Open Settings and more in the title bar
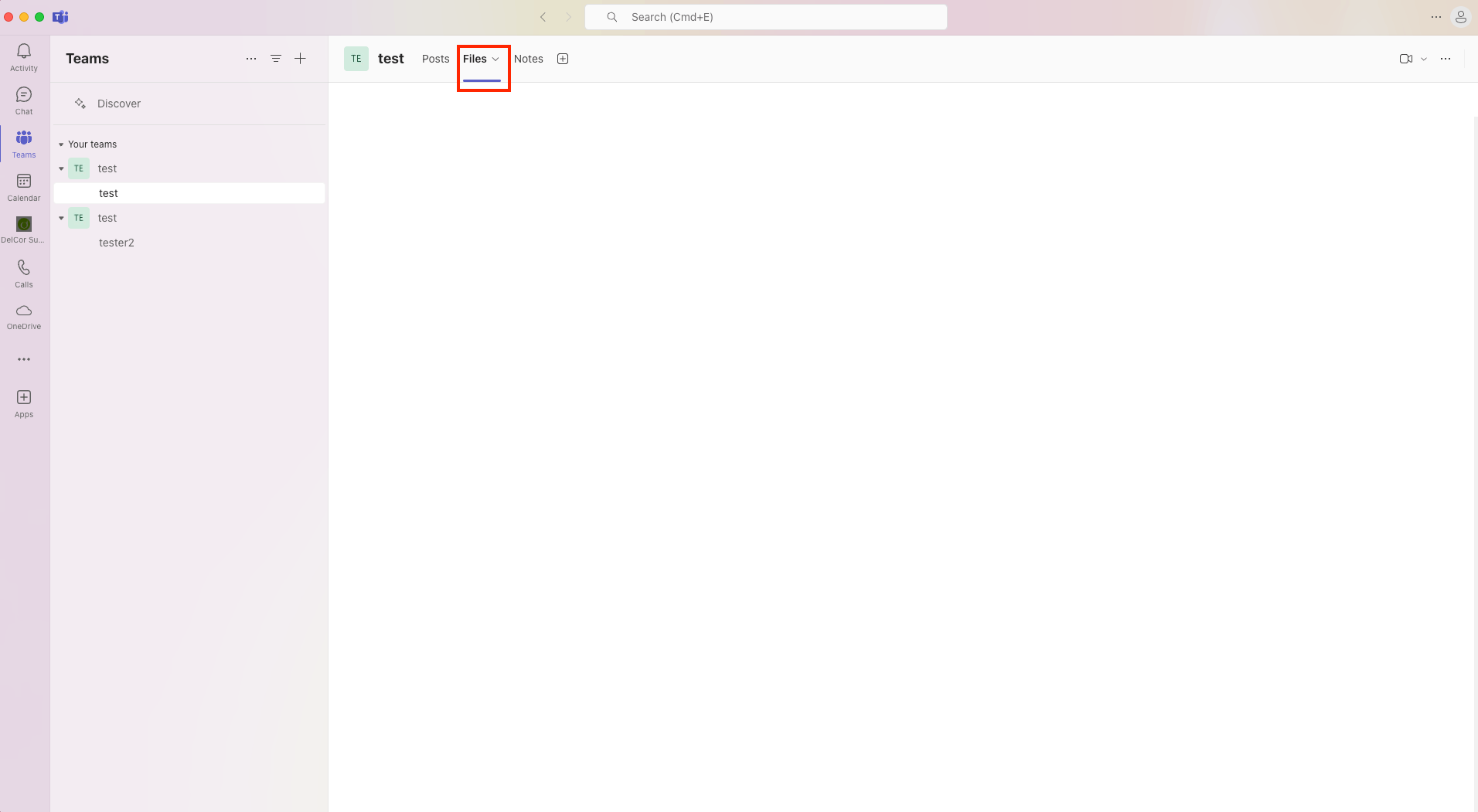 coord(1436,17)
